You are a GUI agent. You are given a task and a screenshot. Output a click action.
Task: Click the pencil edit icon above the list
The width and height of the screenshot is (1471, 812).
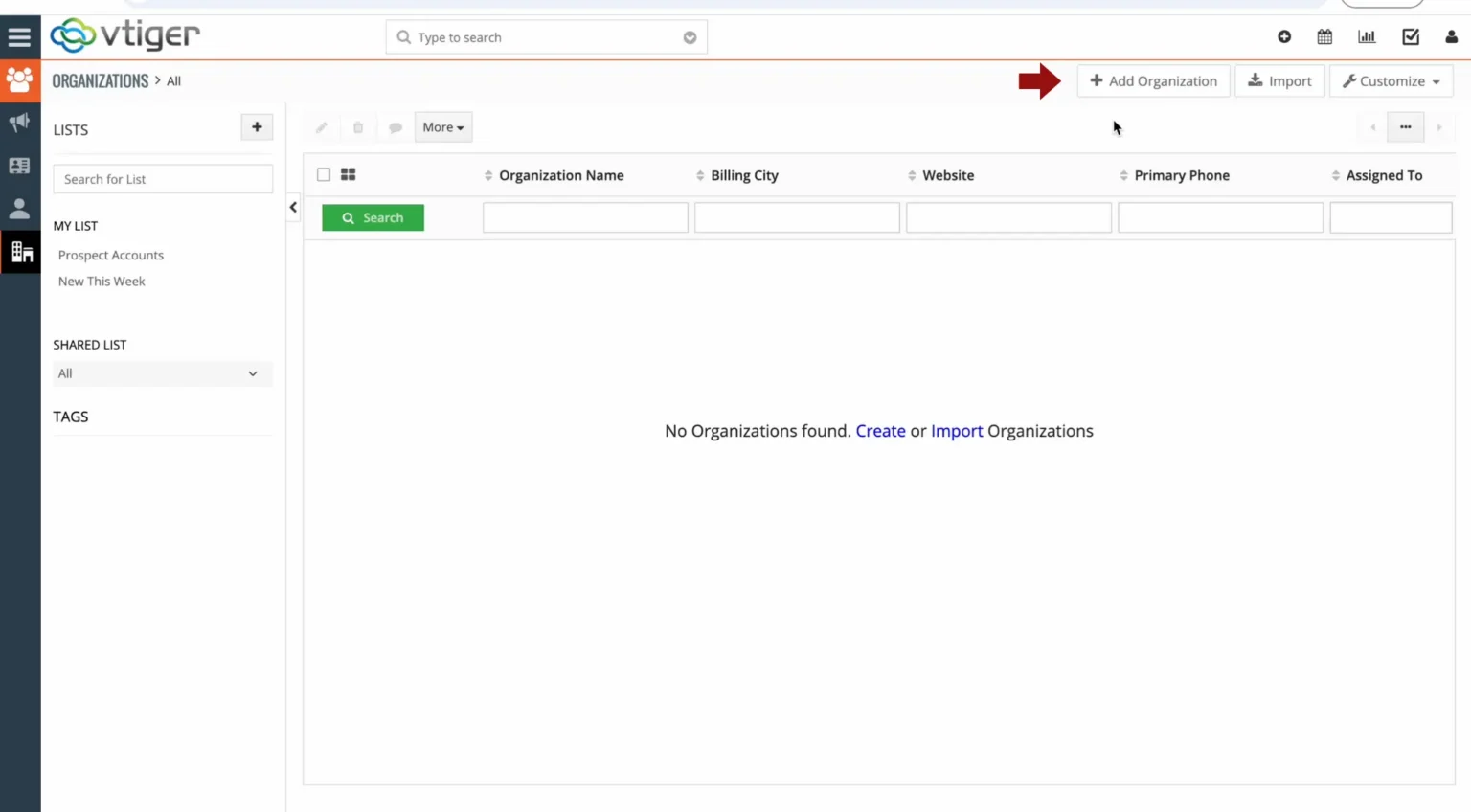[x=321, y=126]
